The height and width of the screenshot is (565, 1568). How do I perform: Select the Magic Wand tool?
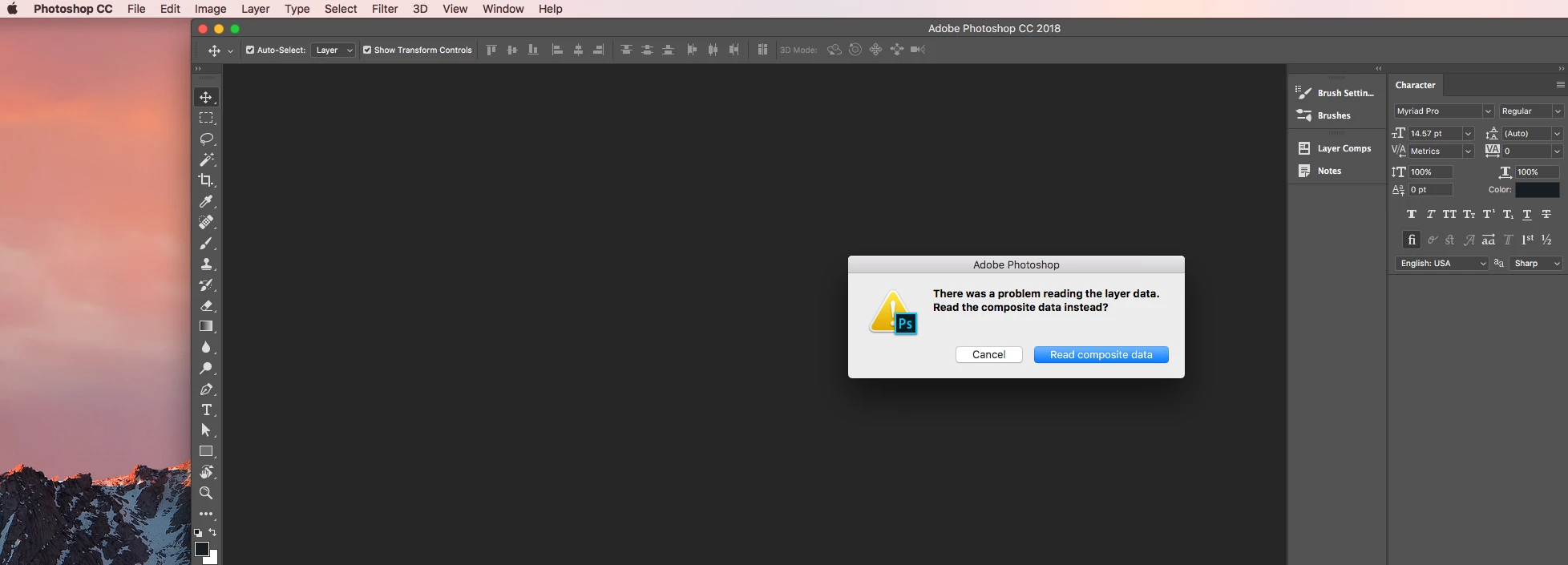206,159
